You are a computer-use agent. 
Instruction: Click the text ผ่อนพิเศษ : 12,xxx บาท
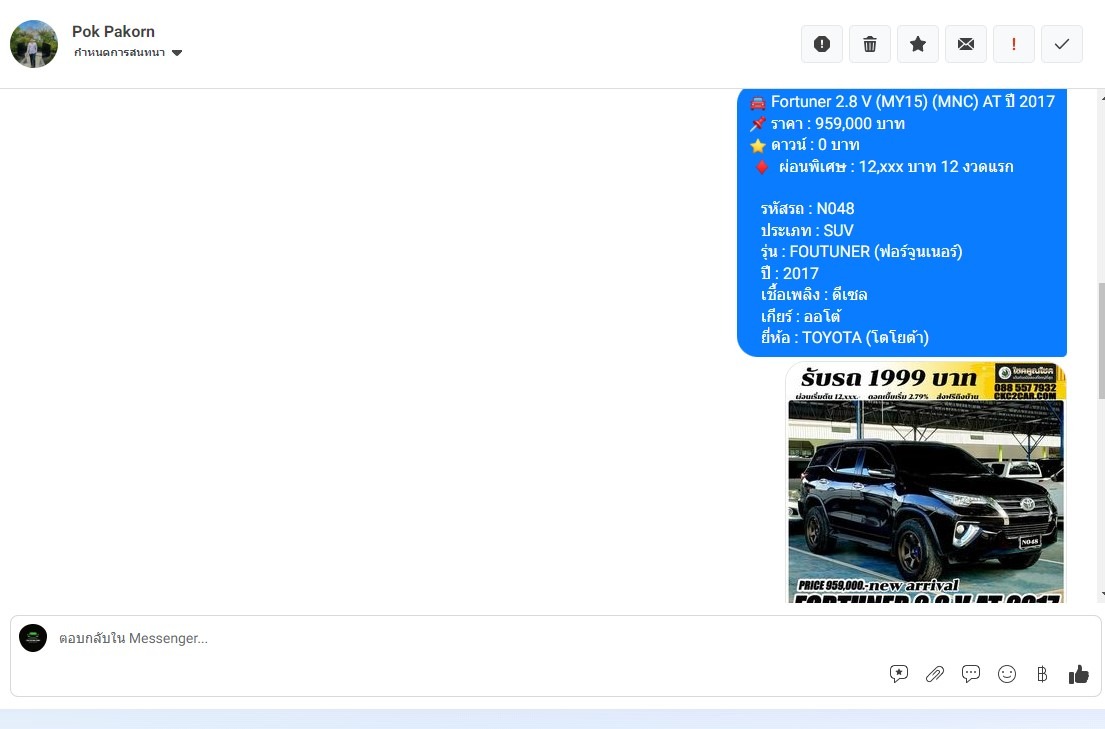point(857,166)
